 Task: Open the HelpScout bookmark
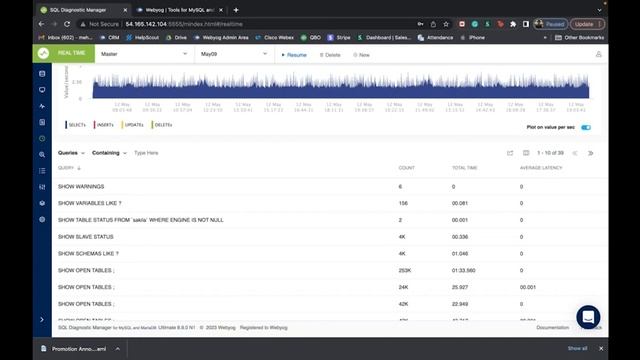coord(142,38)
